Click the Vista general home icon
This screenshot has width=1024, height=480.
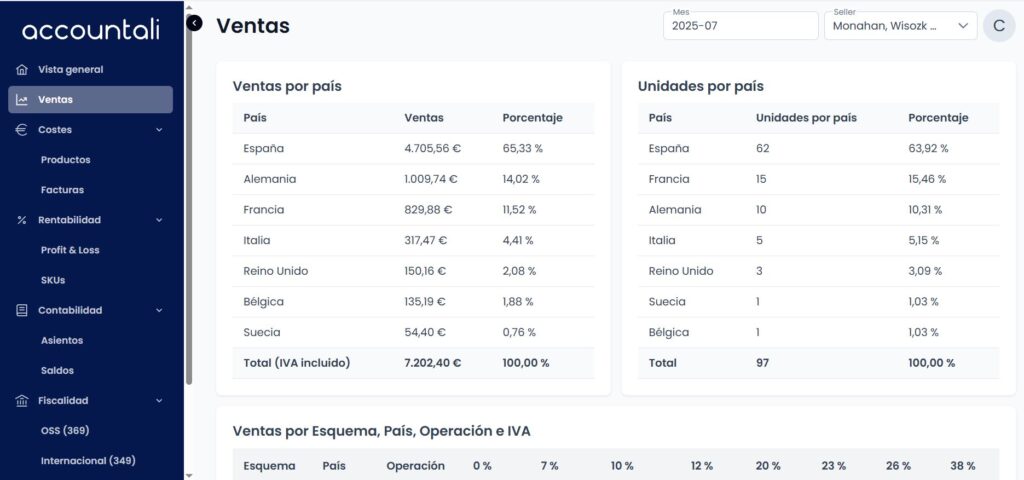22,70
